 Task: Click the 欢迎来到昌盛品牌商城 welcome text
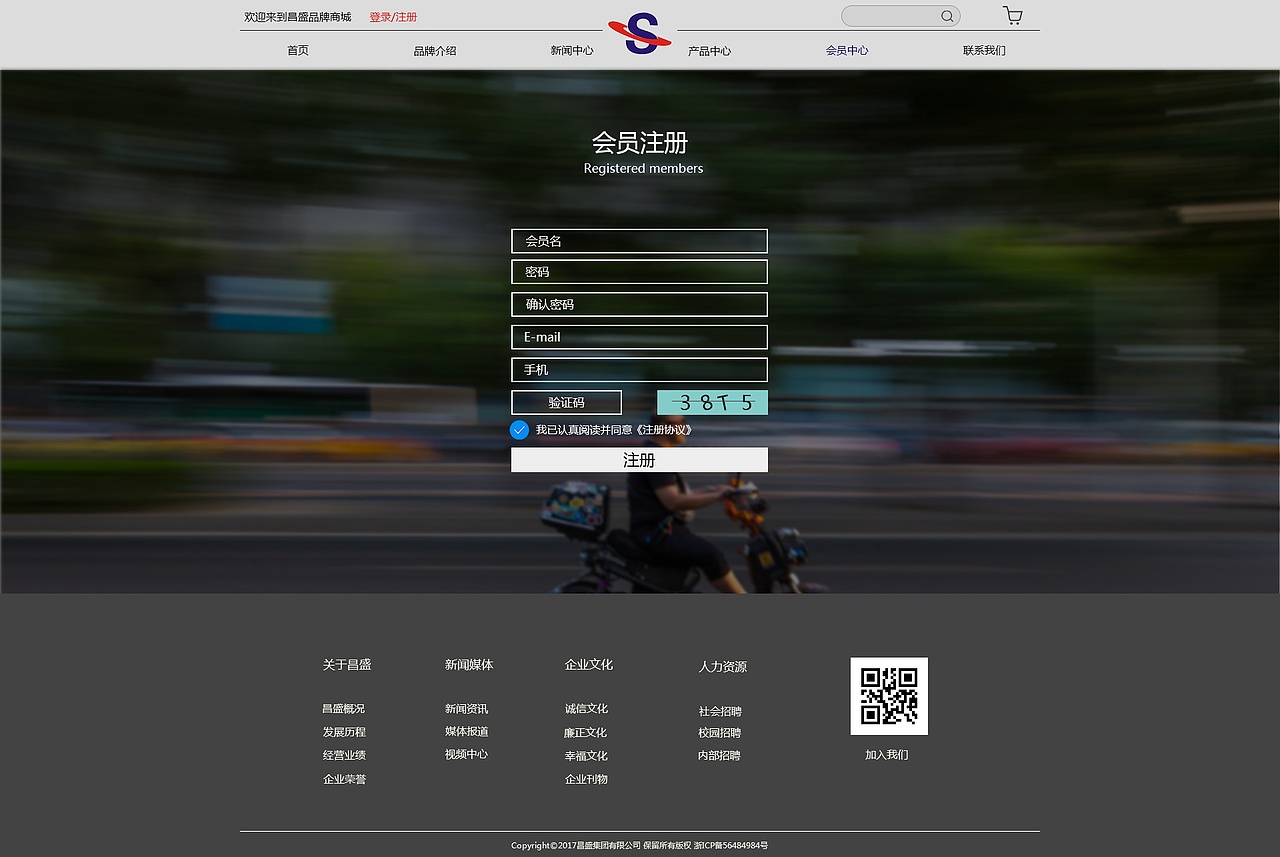[x=298, y=17]
